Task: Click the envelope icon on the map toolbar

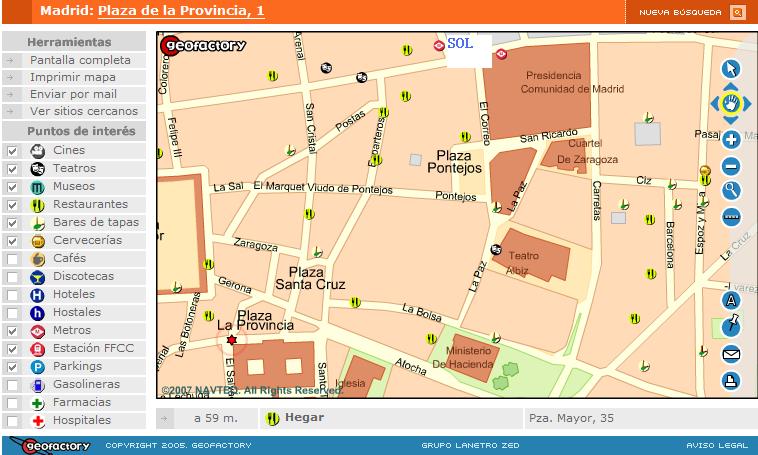Action: point(731,353)
